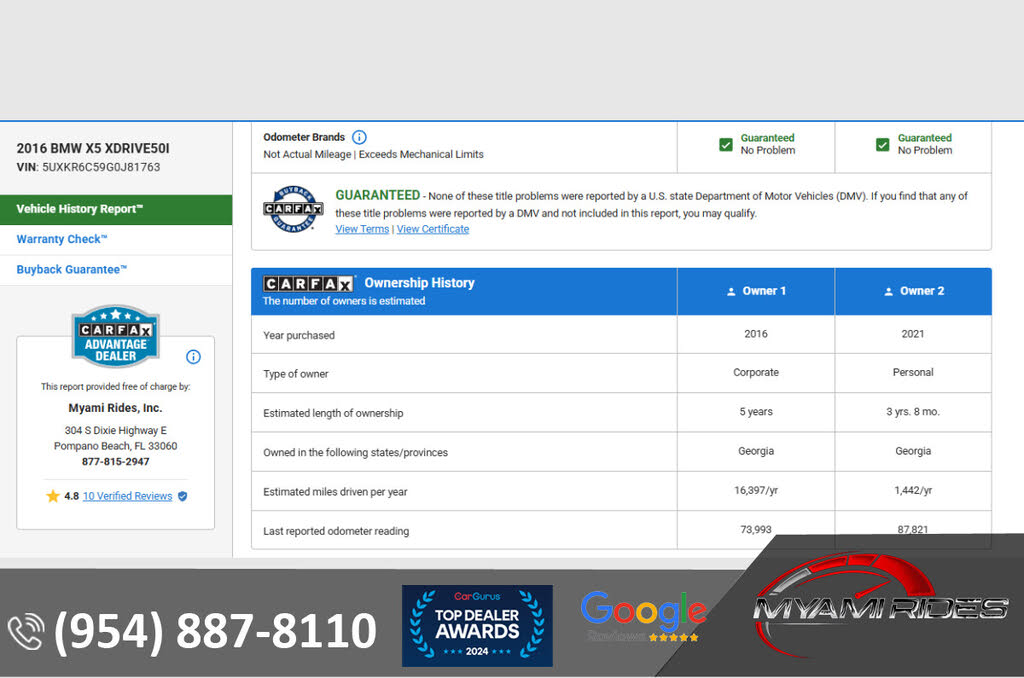The image size is (1024, 678).
Task: Click the 304 S Dixie Highway E address
Action: click(116, 430)
